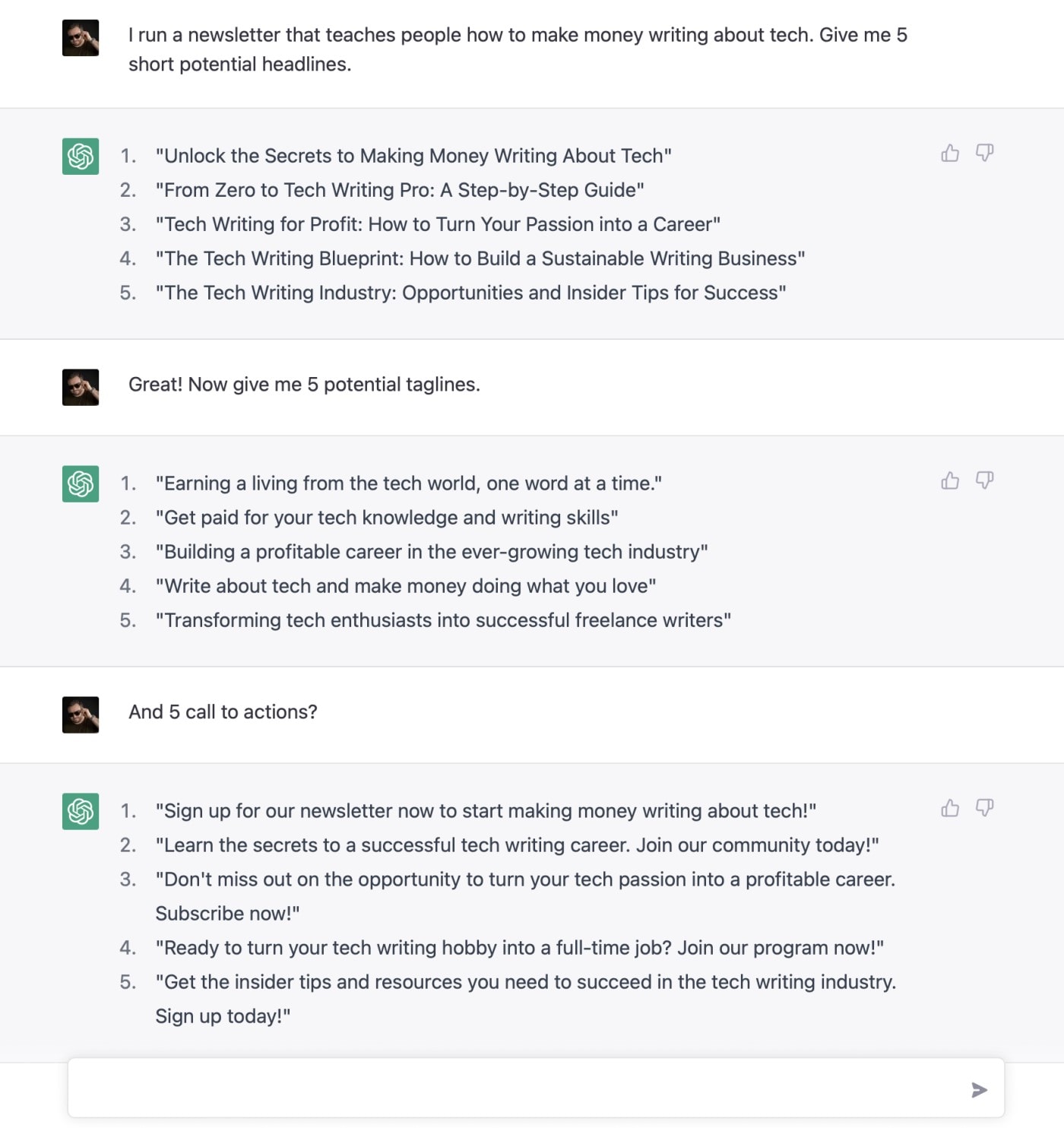Image resolution: width=1064 pixels, height=1128 pixels.
Task: Click the "And 5 call to actions?" message
Action: (223, 712)
